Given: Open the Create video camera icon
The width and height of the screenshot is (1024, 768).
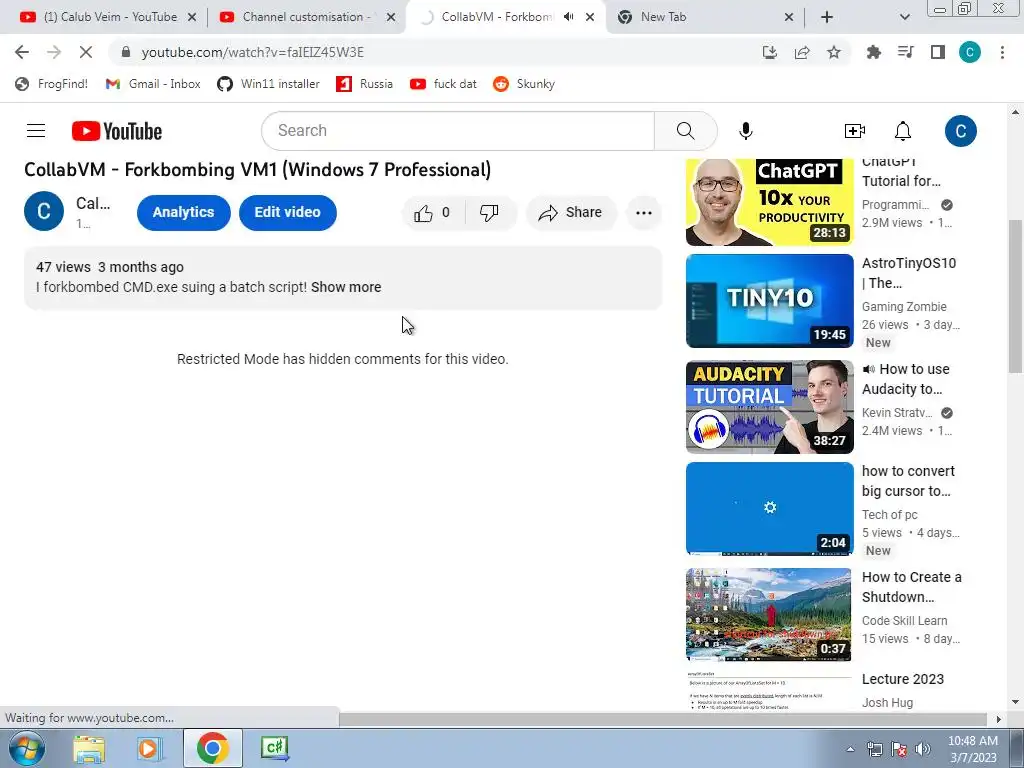Looking at the screenshot, I should 855,131.
